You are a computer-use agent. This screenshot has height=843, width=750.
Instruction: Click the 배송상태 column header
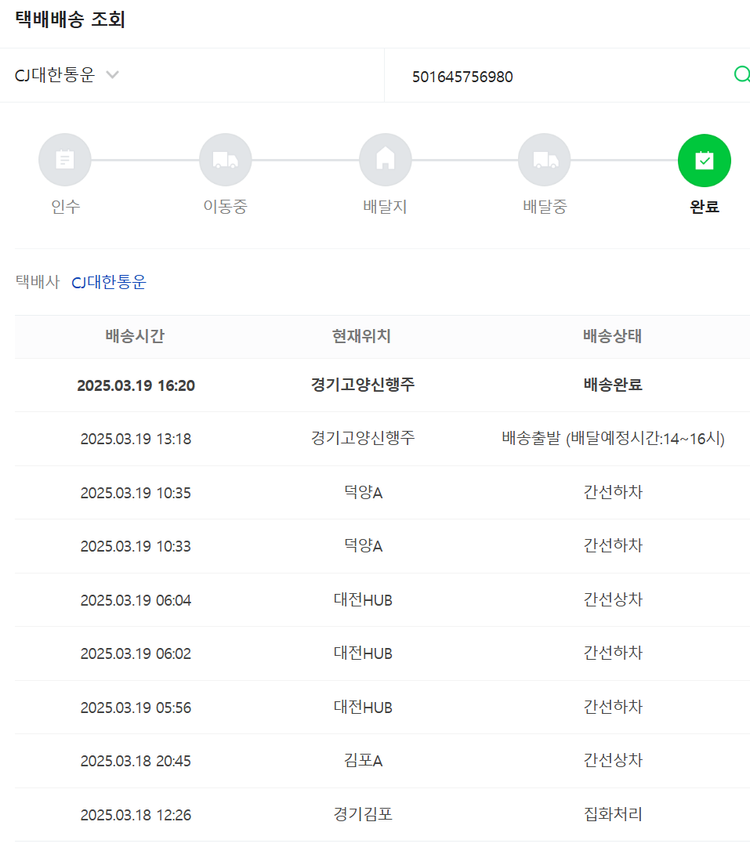(x=612, y=336)
